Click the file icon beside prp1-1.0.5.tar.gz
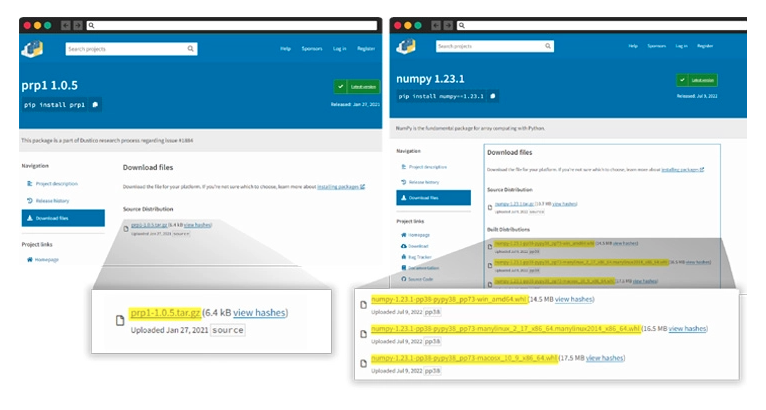Image resolution: width=766 pixels, height=410 pixels. pyautogui.click(x=126, y=228)
